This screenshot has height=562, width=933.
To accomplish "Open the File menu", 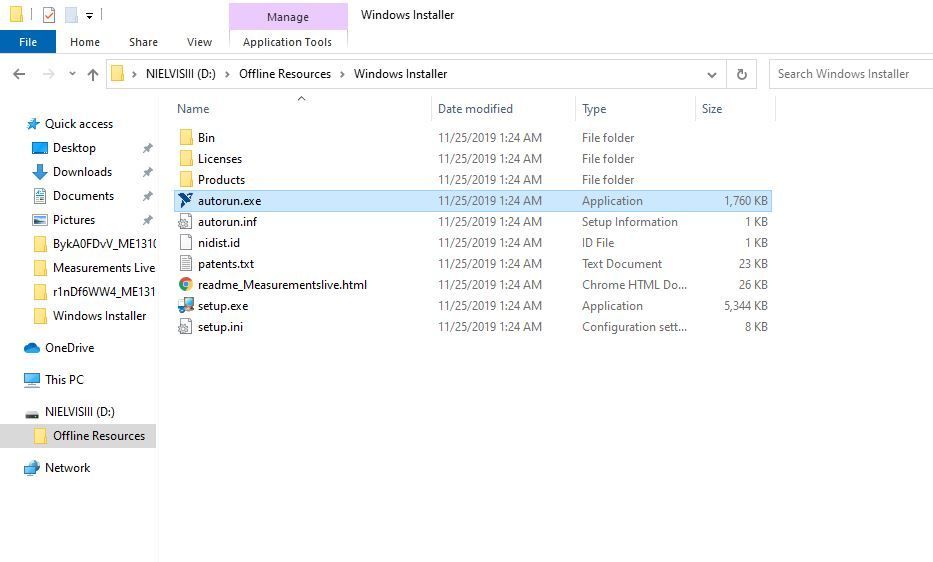I will 28,42.
